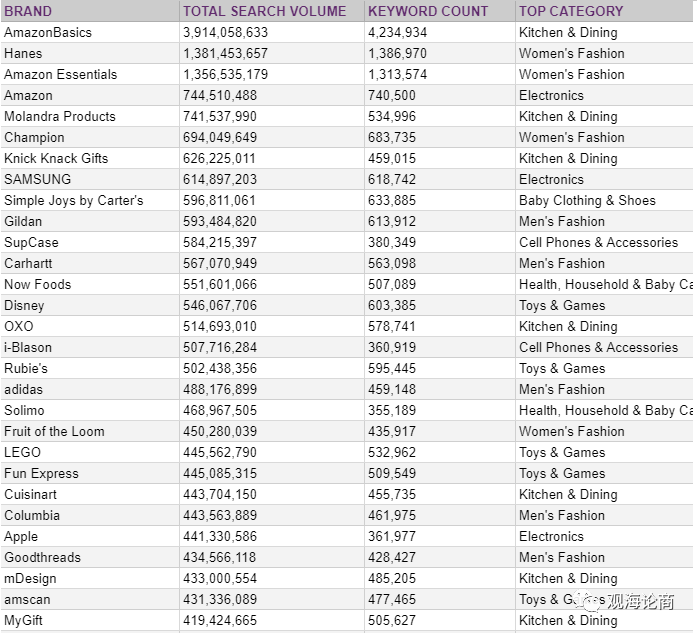Click the TOP CATEGORY column header
Image resolution: width=697 pixels, height=635 pixels.
tap(605, 11)
